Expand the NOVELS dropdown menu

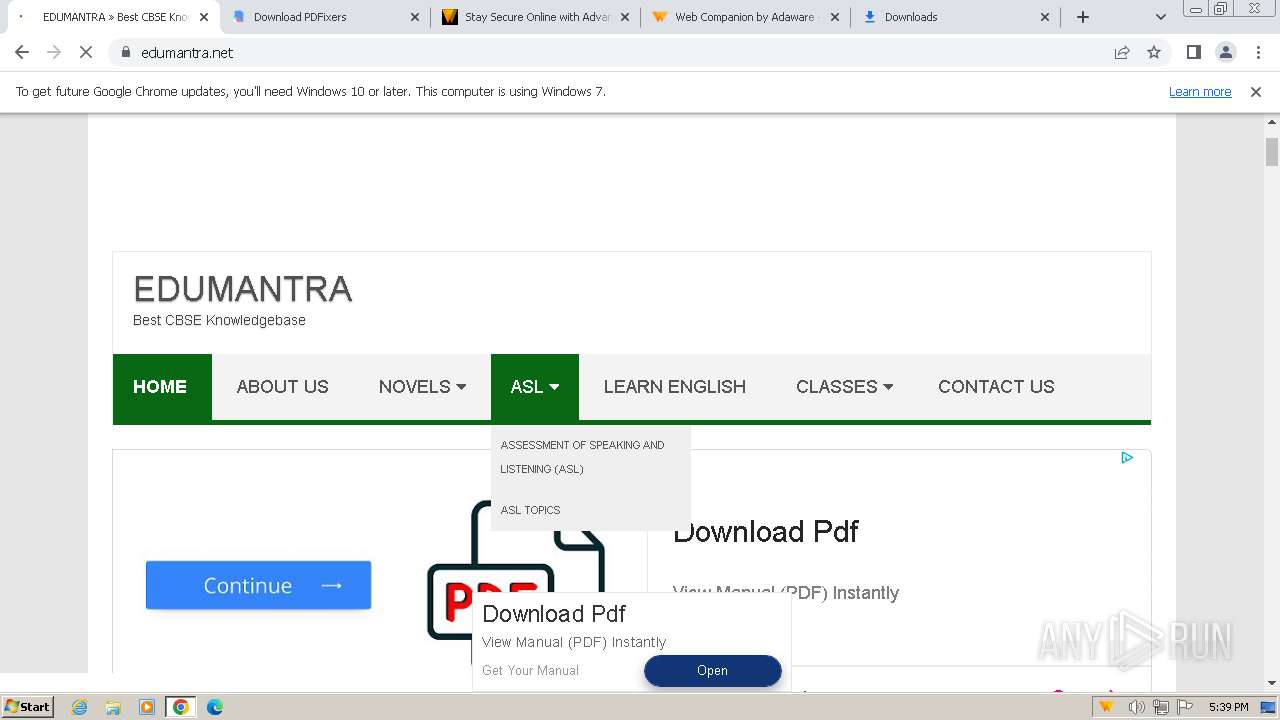[x=422, y=387]
